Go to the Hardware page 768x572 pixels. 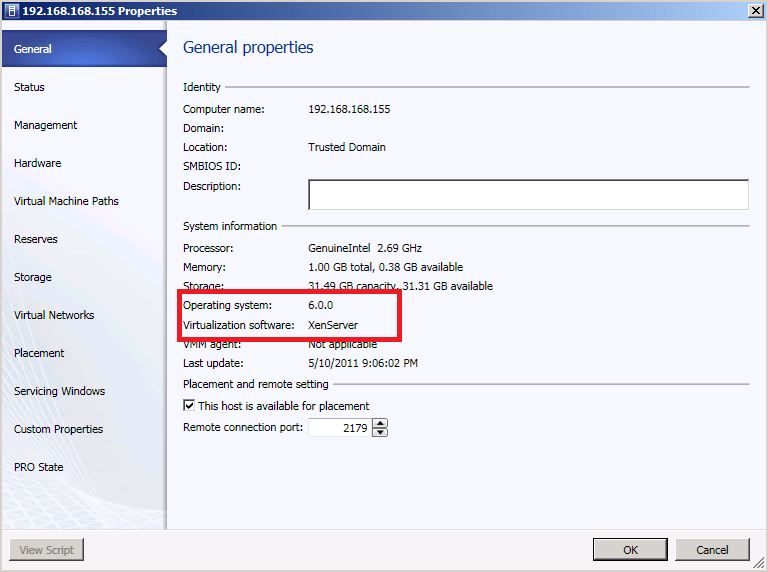coord(38,163)
